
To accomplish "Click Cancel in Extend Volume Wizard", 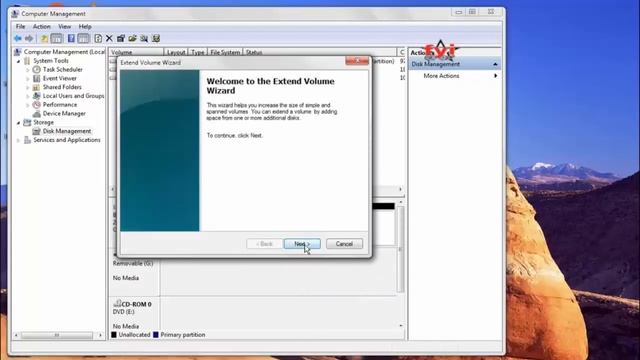I will click(x=344, y=244).
